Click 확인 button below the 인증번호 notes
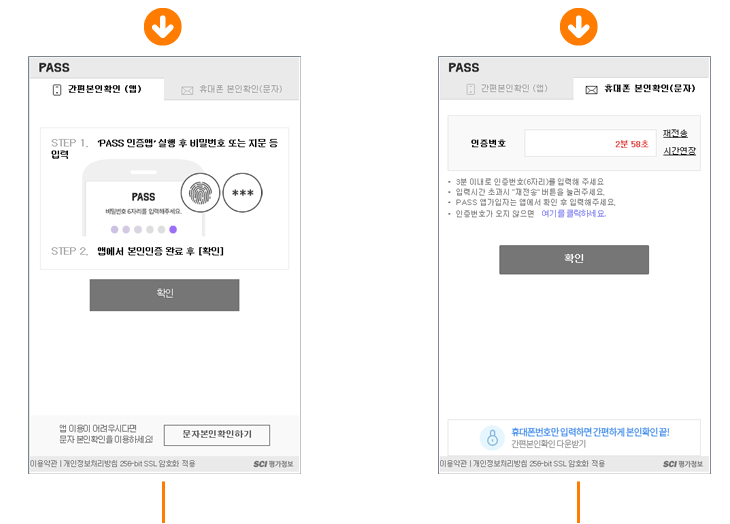 (574, 259)
